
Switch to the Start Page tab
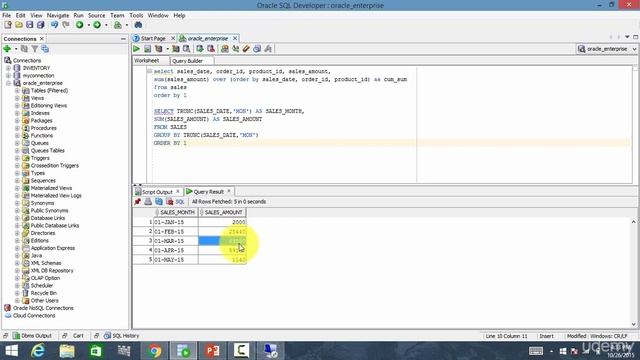153,38
